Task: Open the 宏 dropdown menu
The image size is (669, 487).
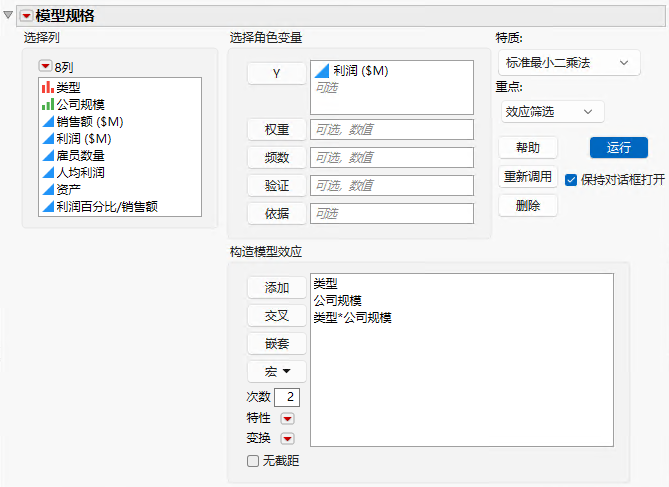Action: (x=276, y=372)
